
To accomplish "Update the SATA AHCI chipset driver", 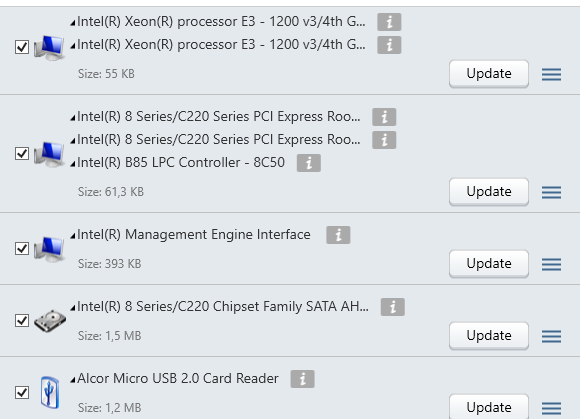I will (x=489, y=336).
